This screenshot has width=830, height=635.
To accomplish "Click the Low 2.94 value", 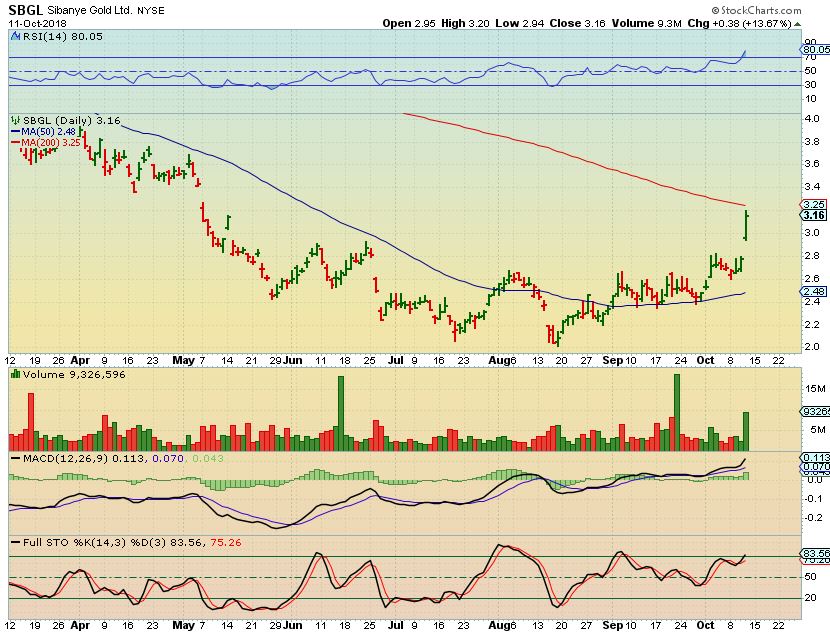I will point(519,23).
